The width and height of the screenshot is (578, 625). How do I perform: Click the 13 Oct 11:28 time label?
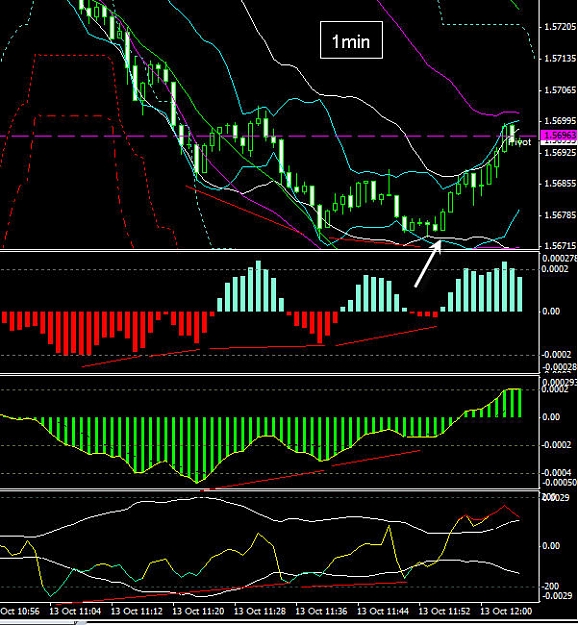tap(260, 611)
